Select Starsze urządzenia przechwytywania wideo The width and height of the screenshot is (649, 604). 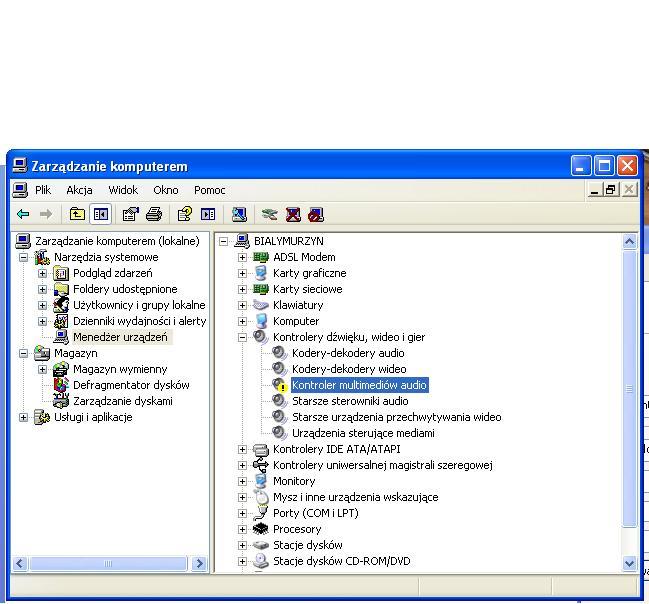(397, 417)
